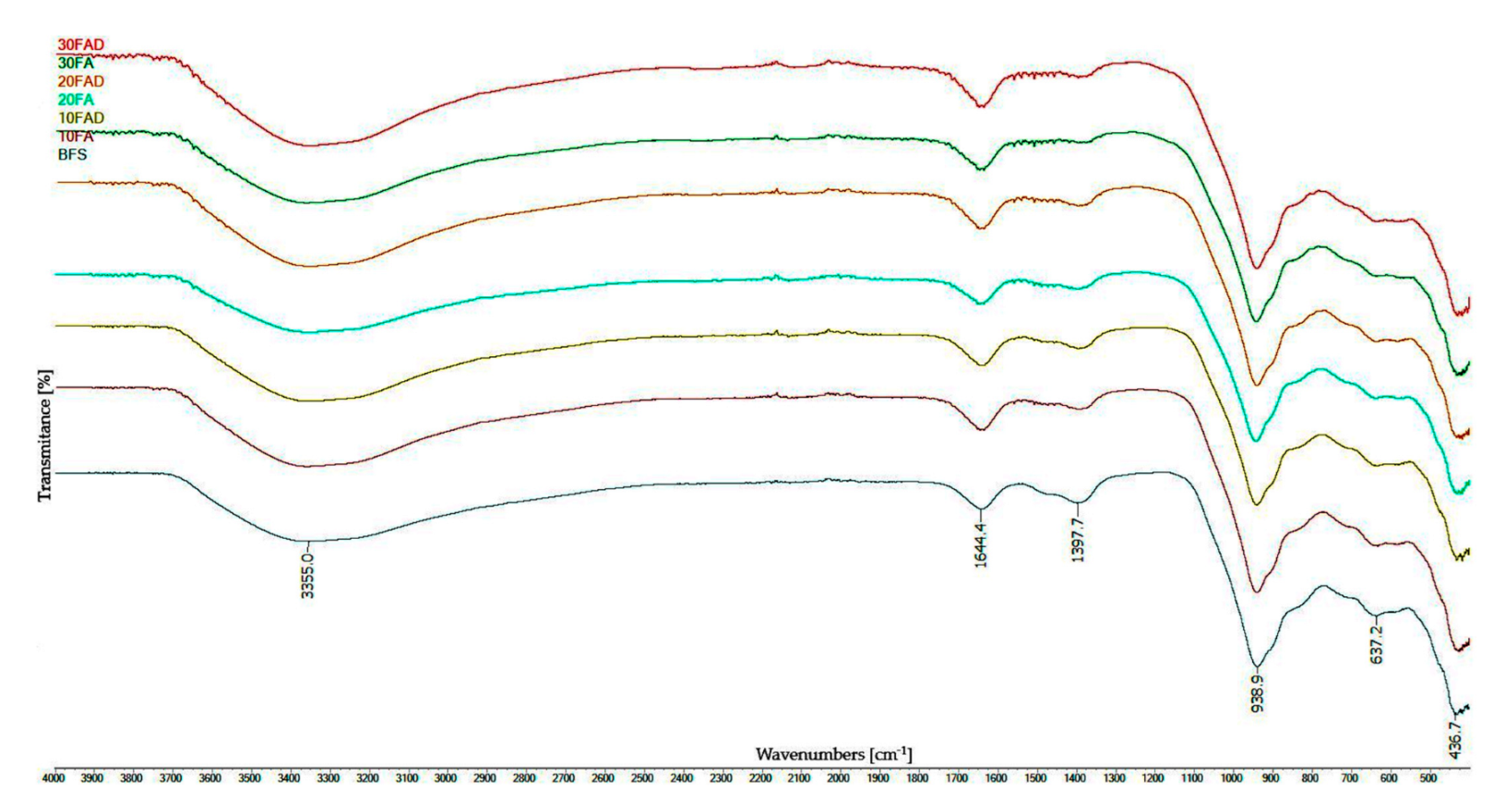Image resolution: width=1493 pixels, height=812 pixels.
Task: Click the 1644.4 peak label
Action: click(981, 544)
